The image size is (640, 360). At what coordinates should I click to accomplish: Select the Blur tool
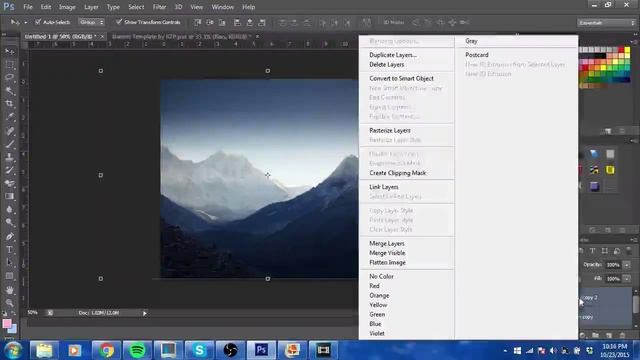(10, 209)
